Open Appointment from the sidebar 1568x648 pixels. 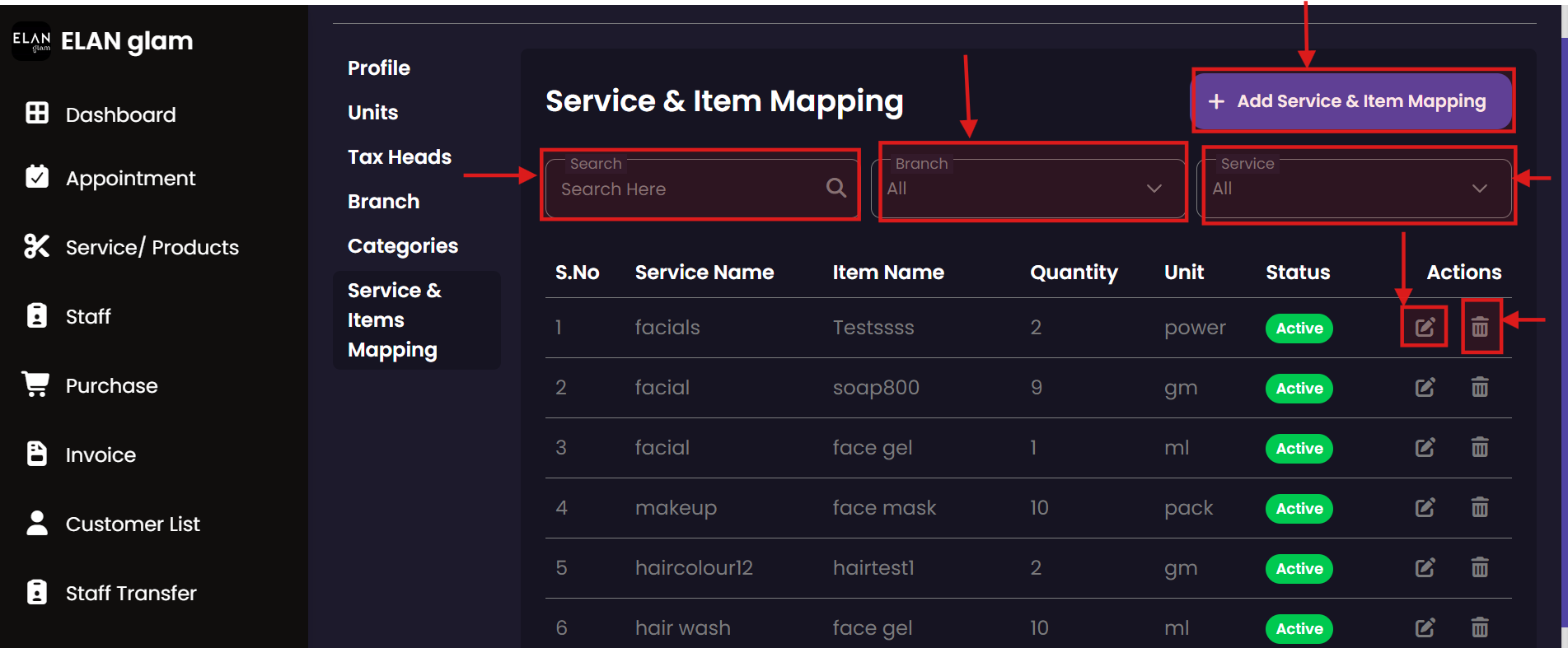point(130,179)
